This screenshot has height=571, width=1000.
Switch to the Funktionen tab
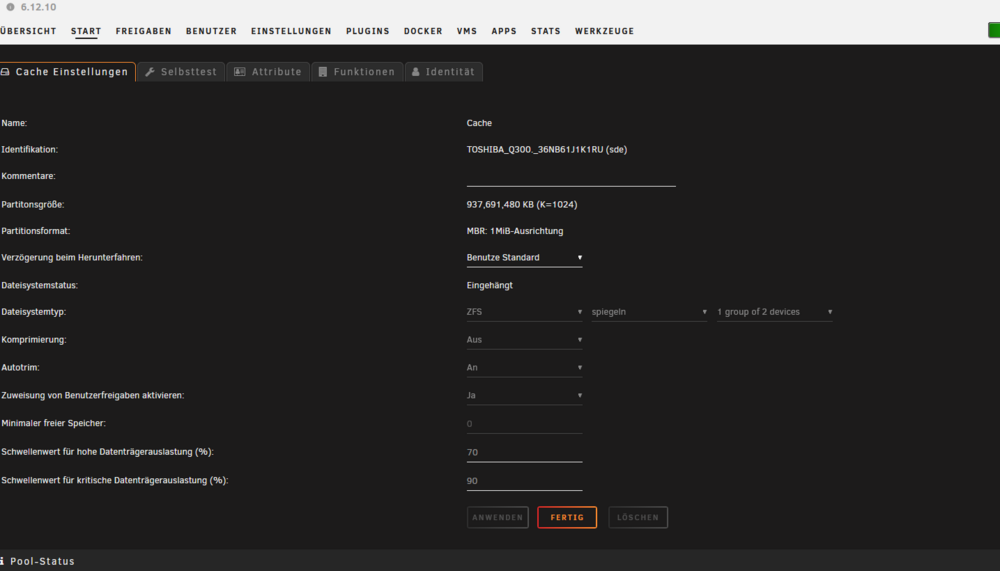click(x=357, y=71)
